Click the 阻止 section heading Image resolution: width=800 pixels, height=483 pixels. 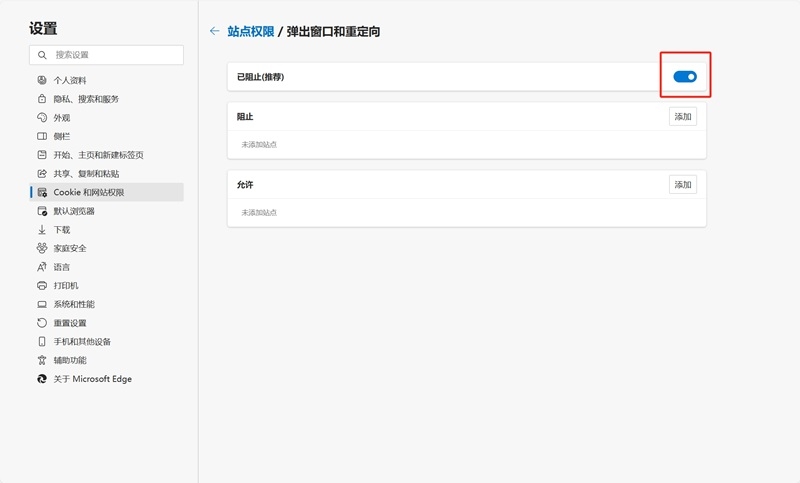(x=245, y=117)
